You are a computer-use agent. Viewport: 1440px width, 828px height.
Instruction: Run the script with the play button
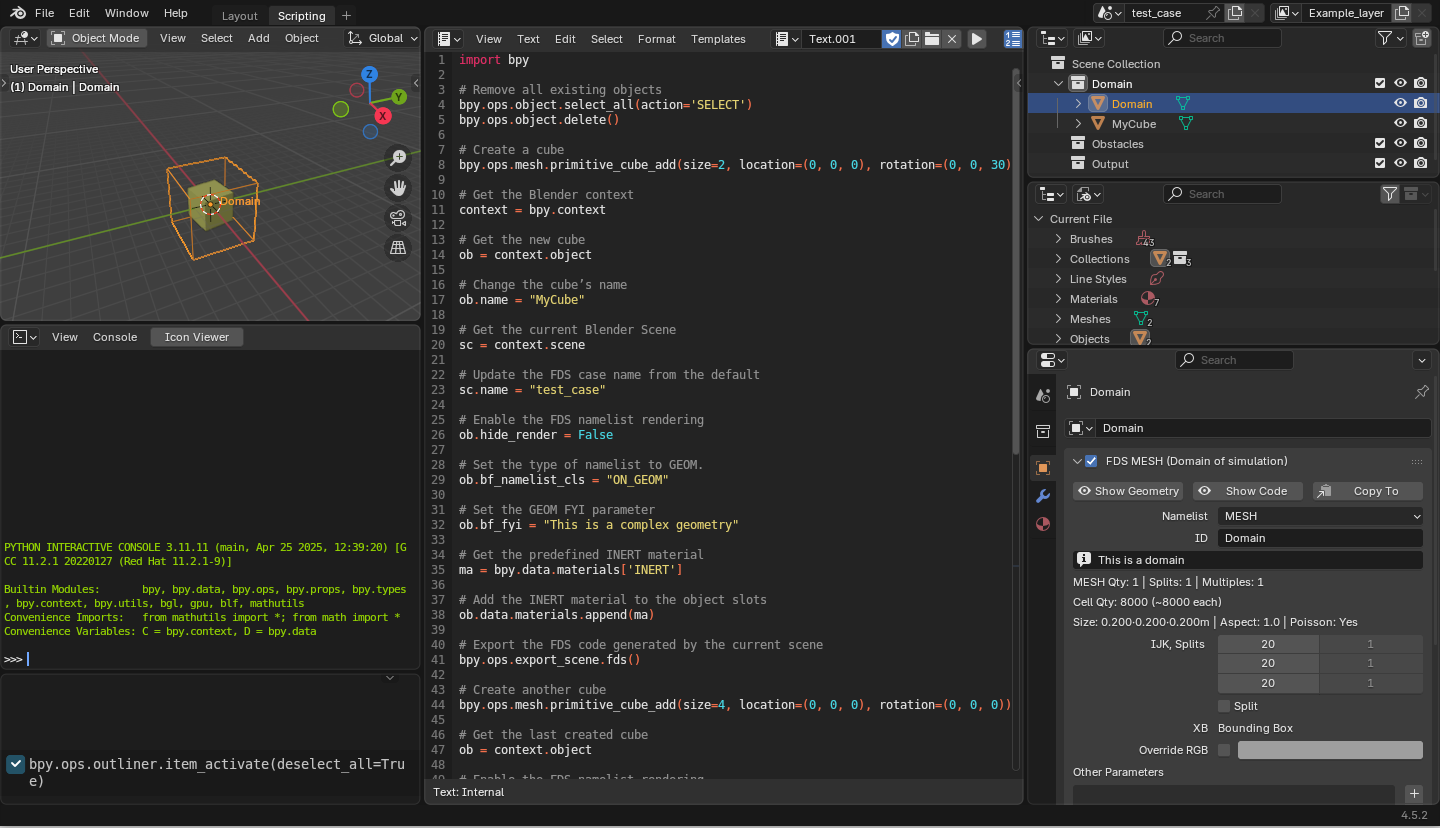pyautogui.click(x=977, y=39)
